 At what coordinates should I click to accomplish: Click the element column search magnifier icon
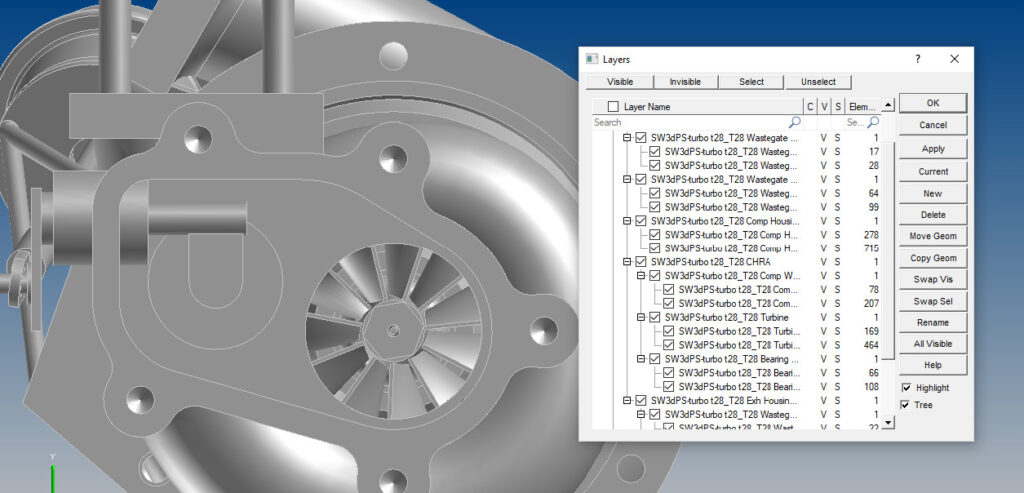click(873, 122)
